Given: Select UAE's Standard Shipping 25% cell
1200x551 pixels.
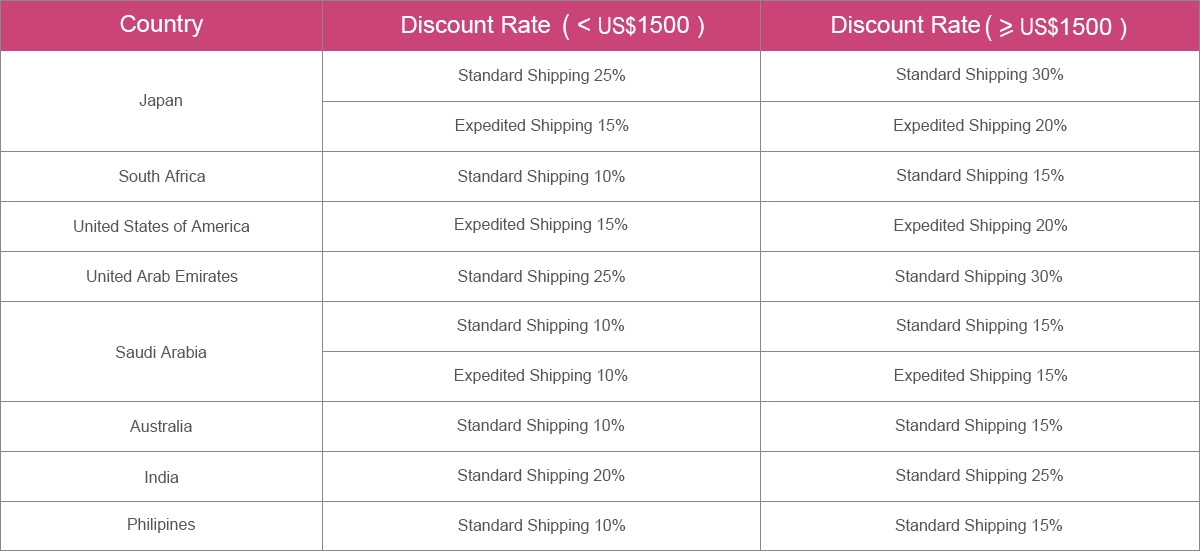Looking at the screenshot, I should click(541, 277).
